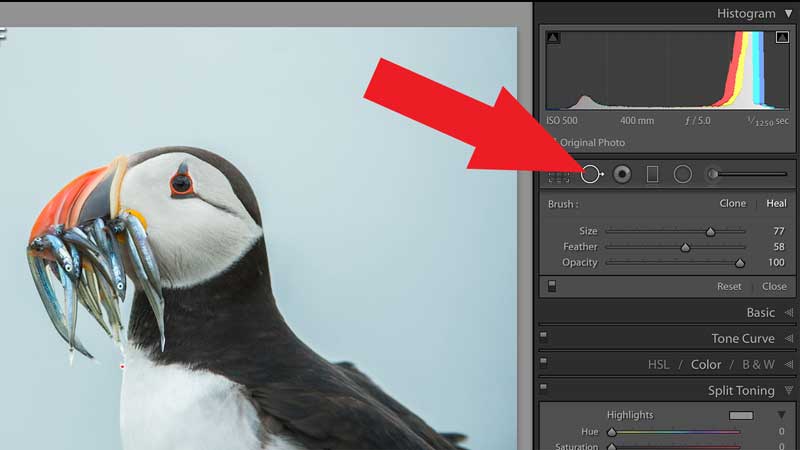Collapse the Split Toning panel
Screen dimensions: 800x450
click(789, 391)
